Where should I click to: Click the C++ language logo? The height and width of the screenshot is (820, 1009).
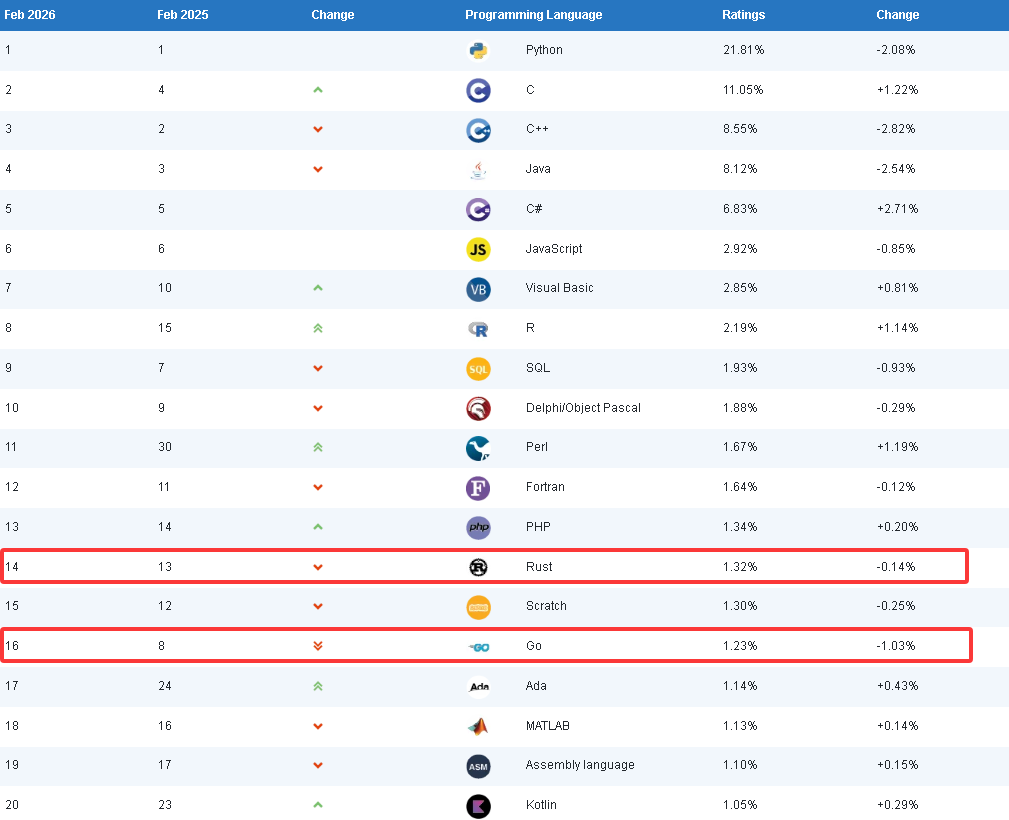[478, 130]
